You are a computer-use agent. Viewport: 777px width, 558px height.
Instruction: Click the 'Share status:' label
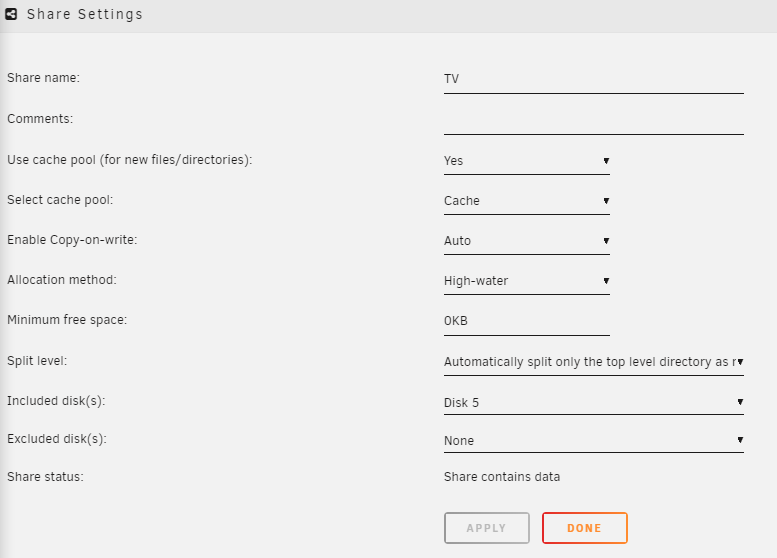[x=46, y=477]
